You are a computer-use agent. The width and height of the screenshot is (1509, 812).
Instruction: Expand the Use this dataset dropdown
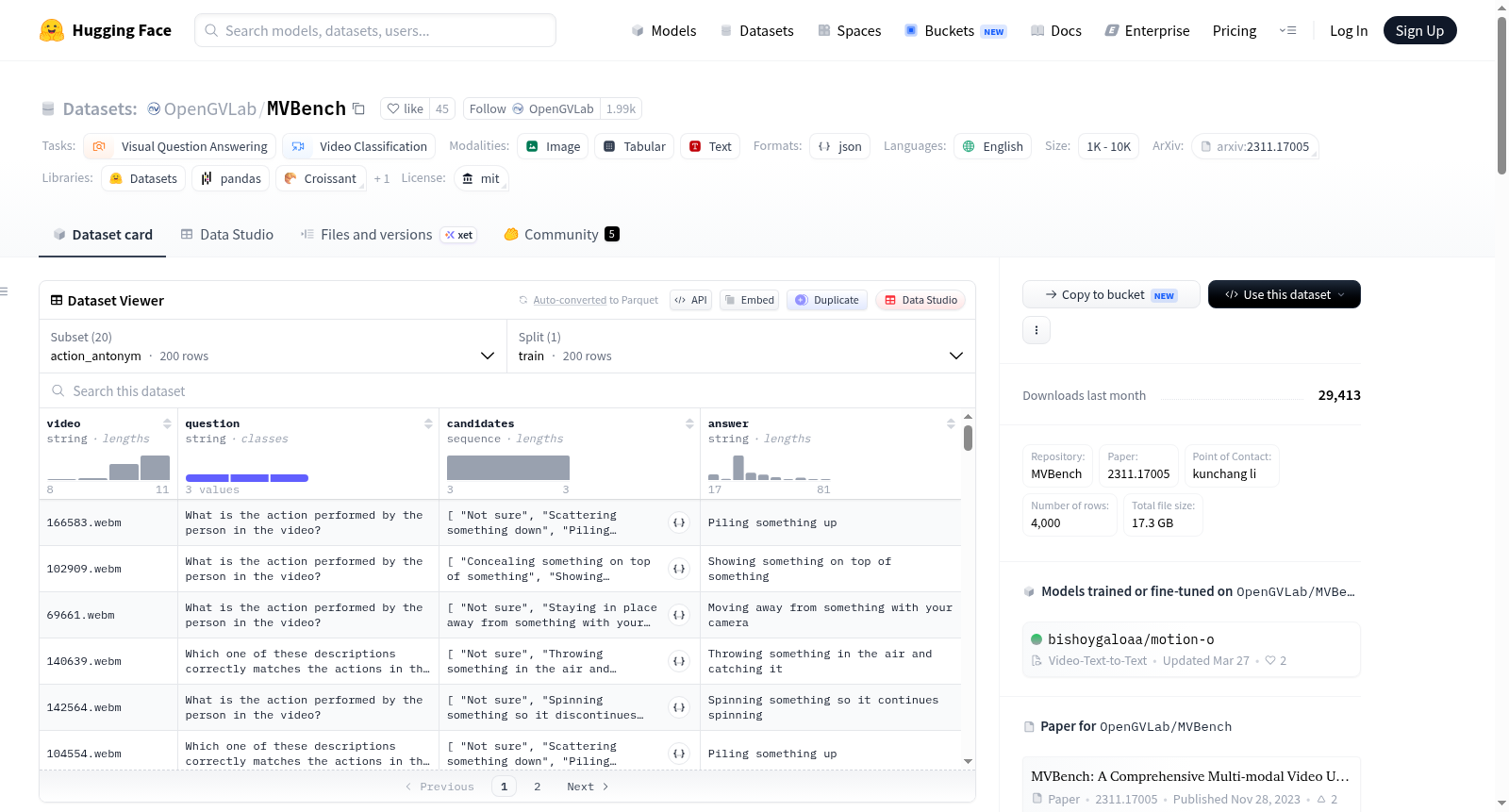pos(1284,294)
